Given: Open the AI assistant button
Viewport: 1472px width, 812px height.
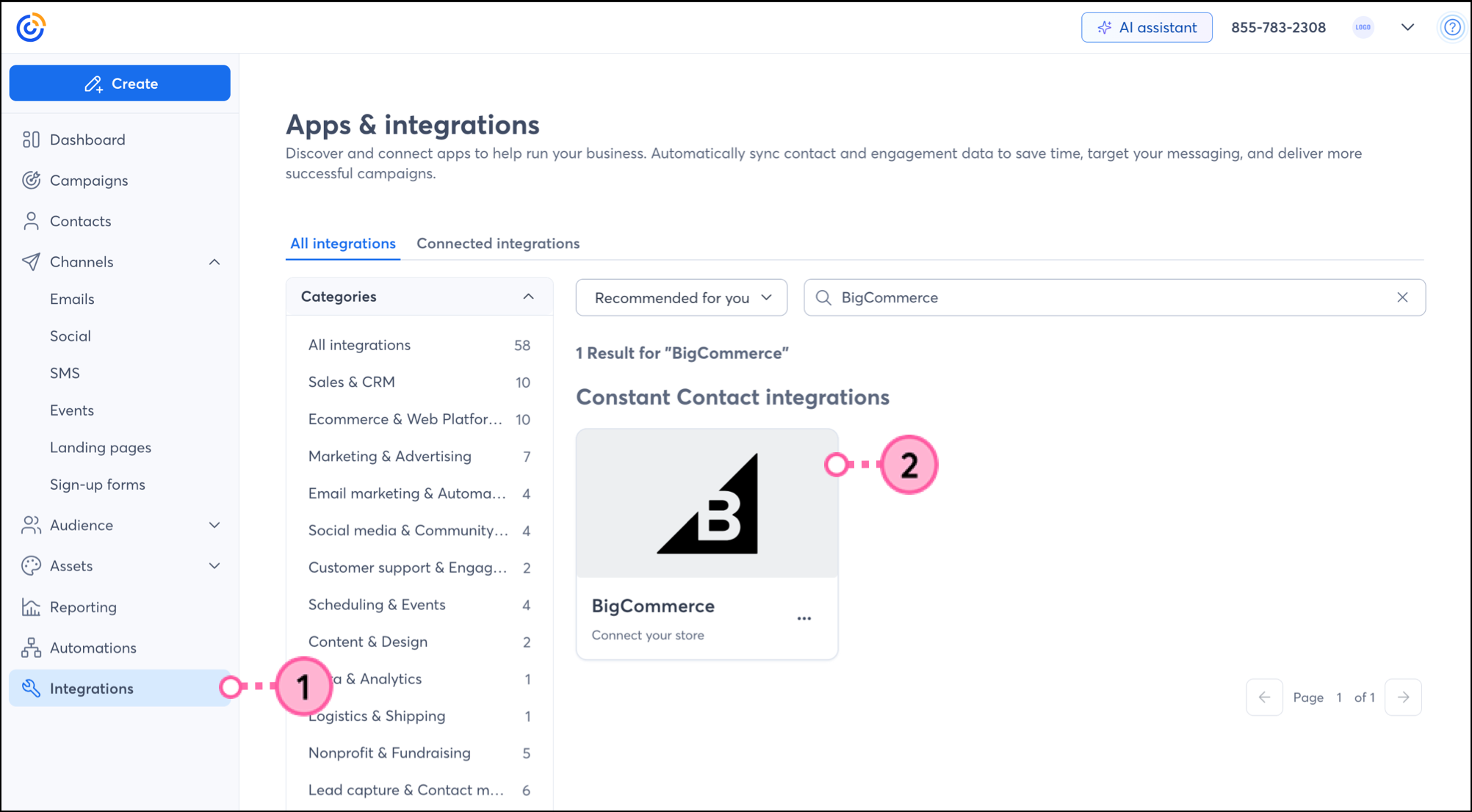Looking at the screenshot, I should pyautogui.click(x=1147, y=28).
